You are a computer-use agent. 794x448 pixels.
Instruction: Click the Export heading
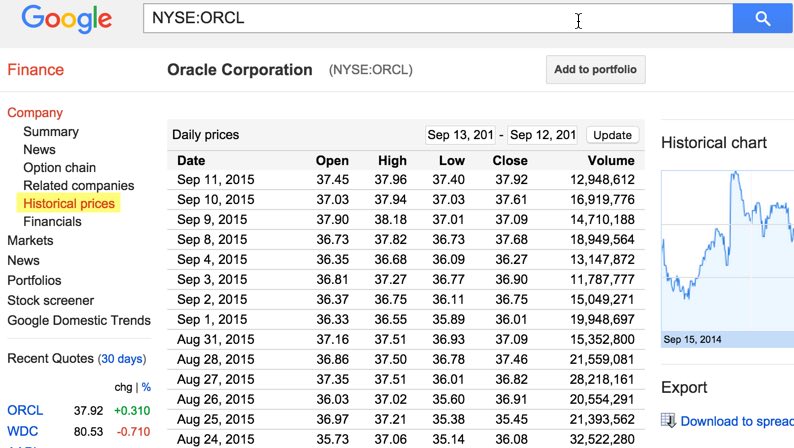(684, 388)
